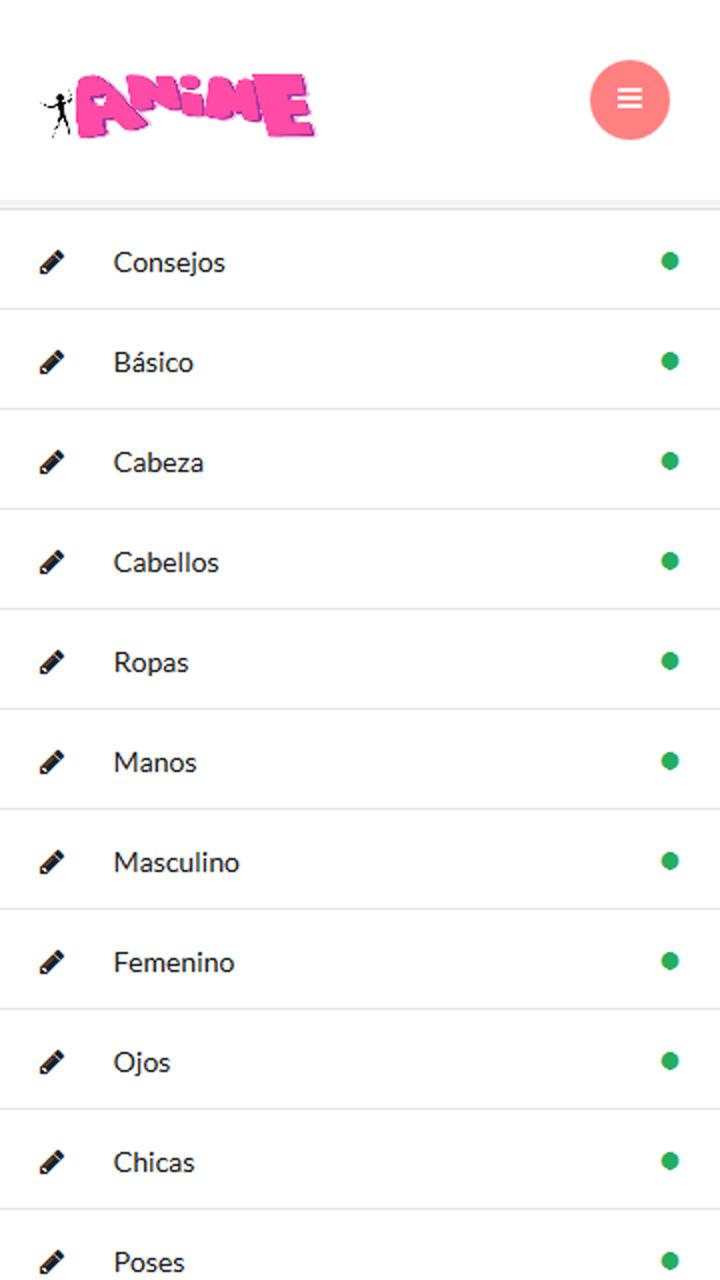
Task: Click the pencil icon beside Básico
Action: 52,362
